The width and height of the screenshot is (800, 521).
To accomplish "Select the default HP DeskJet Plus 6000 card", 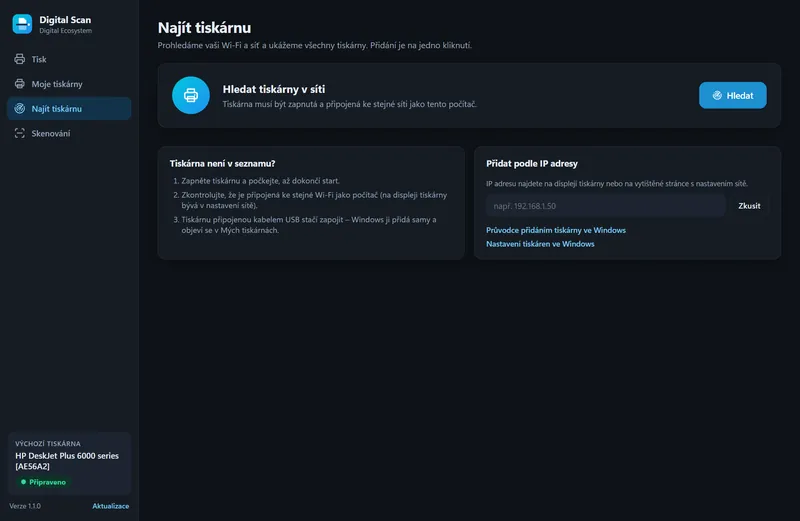I will point(69,464).
